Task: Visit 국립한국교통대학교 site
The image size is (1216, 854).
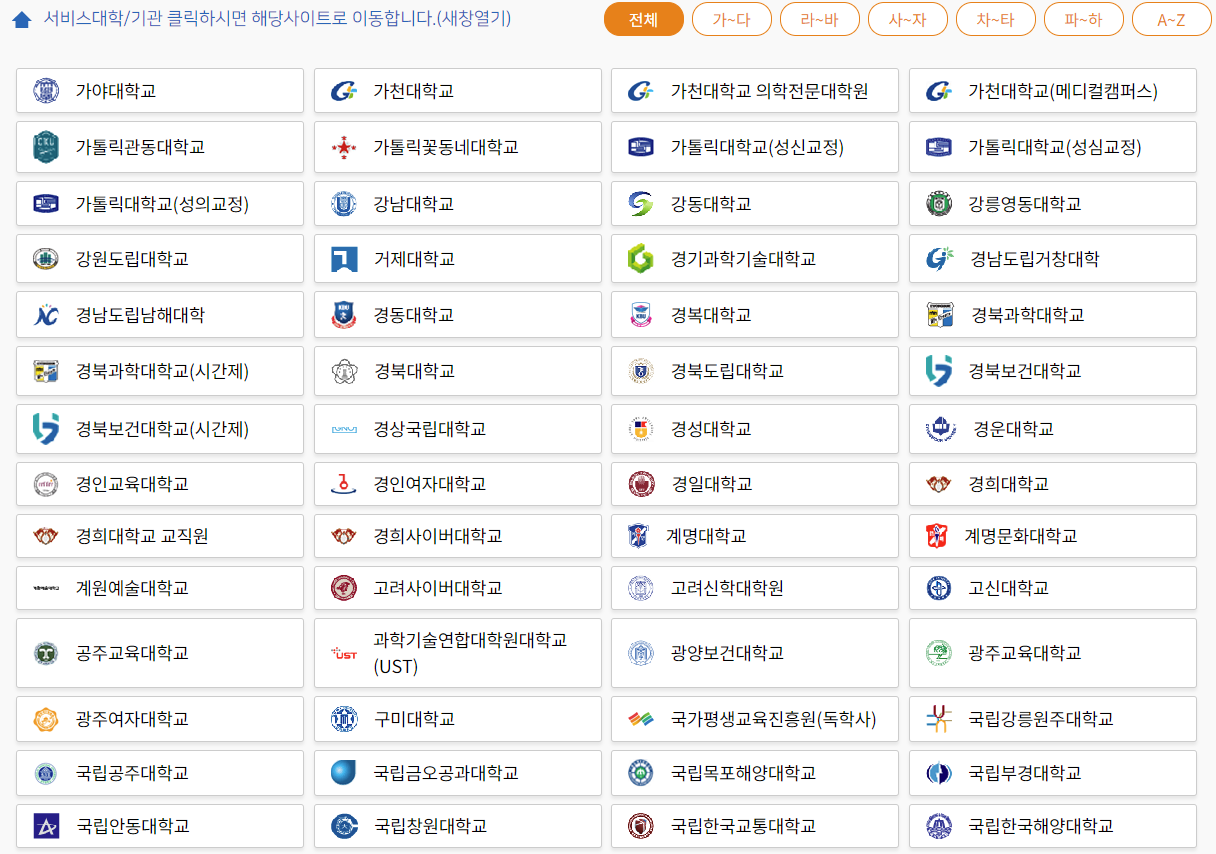Action: pos(755,826)
